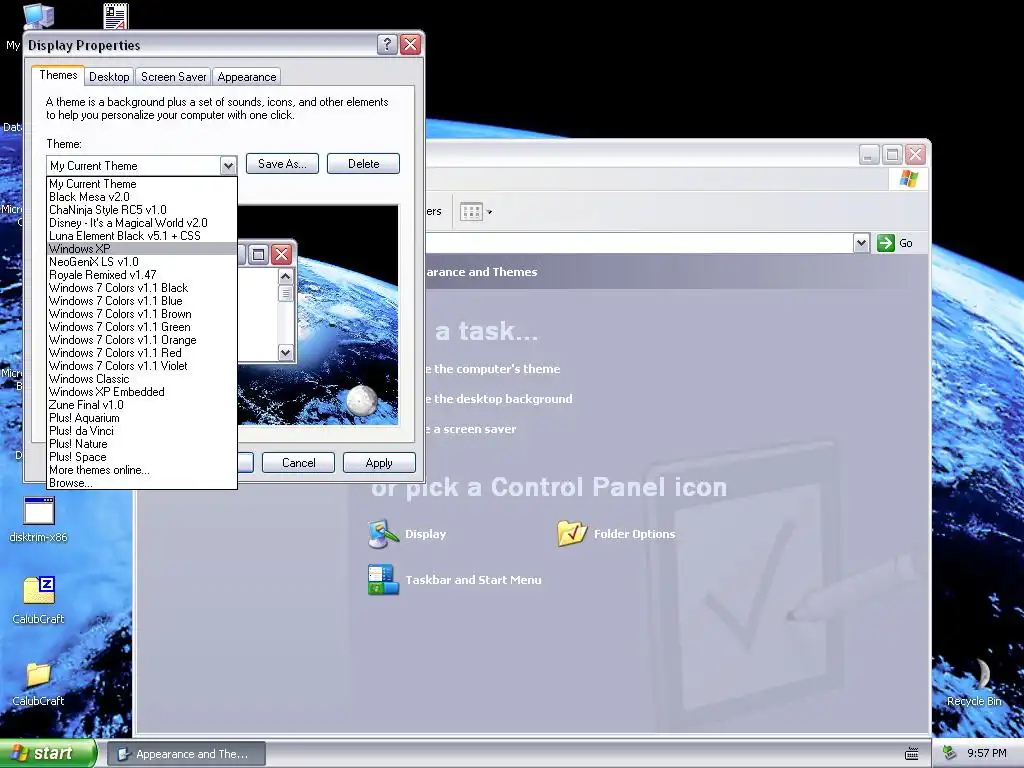Choose Windows 7 Colors v1.1 Brown
Image resolution: width=1024 pixels, height=768 pixels.
click(142, 314)
